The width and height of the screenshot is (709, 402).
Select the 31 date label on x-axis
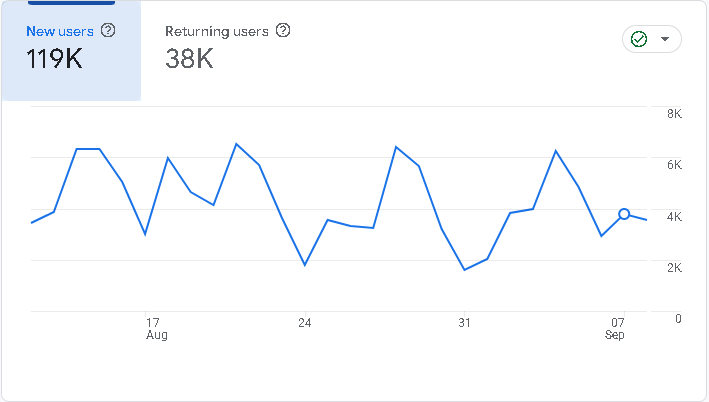464,323
